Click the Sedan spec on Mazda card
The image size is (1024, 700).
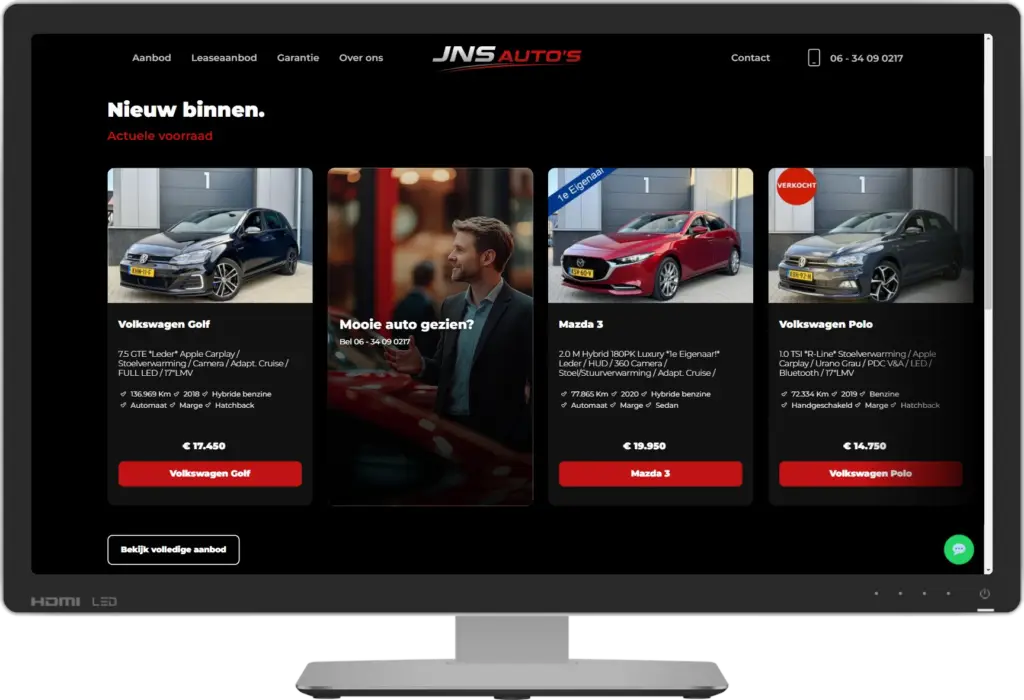pyautogui.click(x=667, y=406)
